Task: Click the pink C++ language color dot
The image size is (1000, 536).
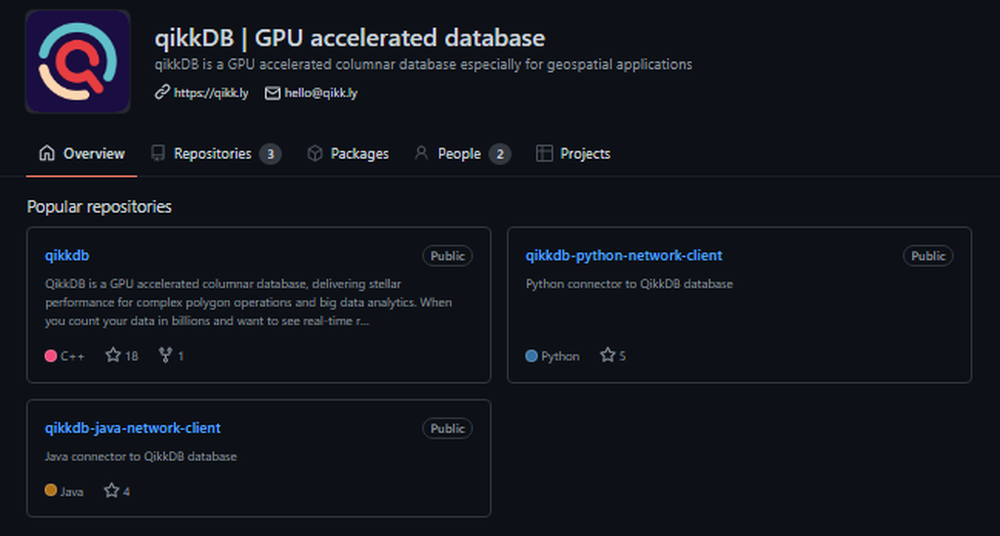Action: 51,356
